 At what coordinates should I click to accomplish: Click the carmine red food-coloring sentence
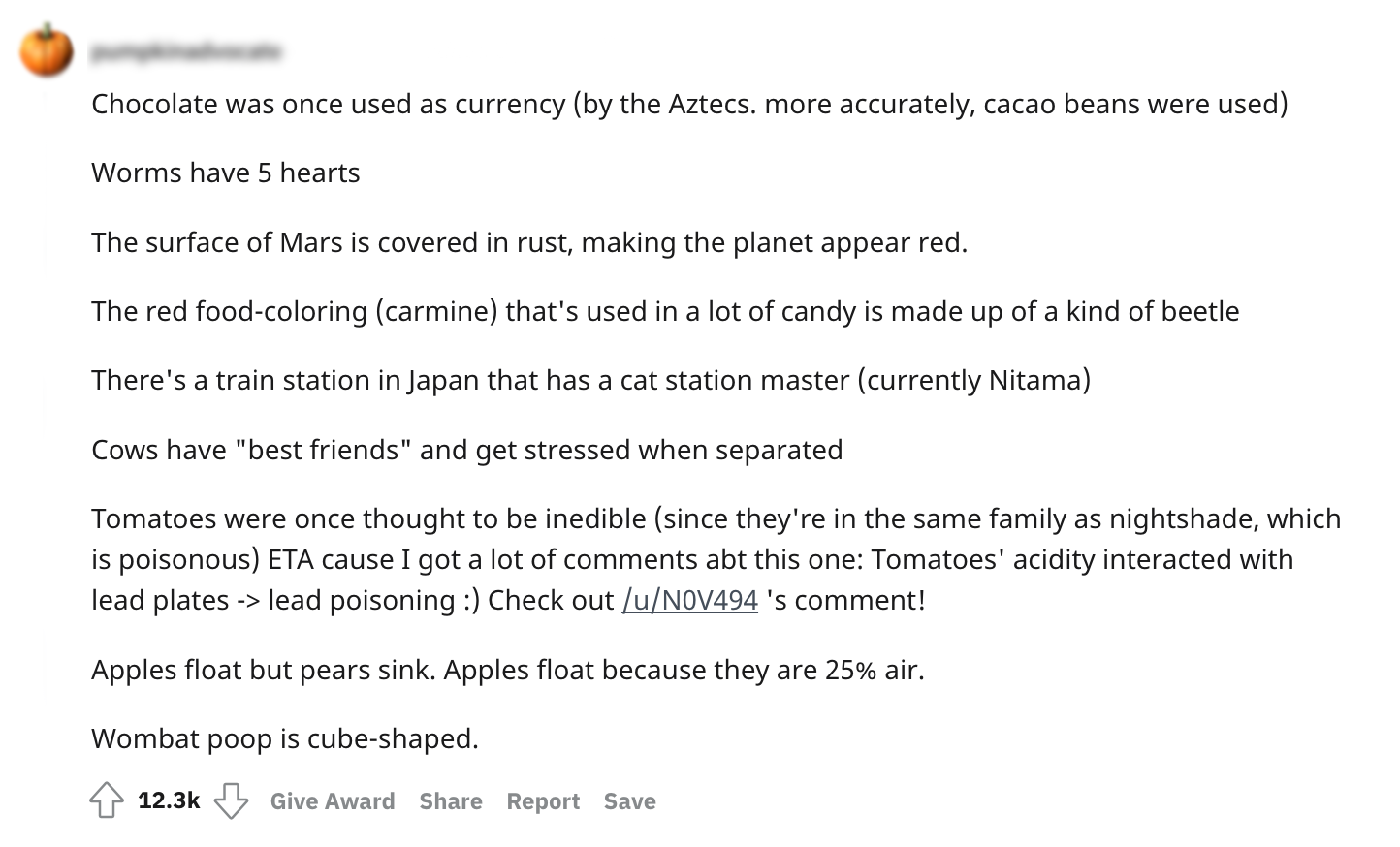pos(665,311)
